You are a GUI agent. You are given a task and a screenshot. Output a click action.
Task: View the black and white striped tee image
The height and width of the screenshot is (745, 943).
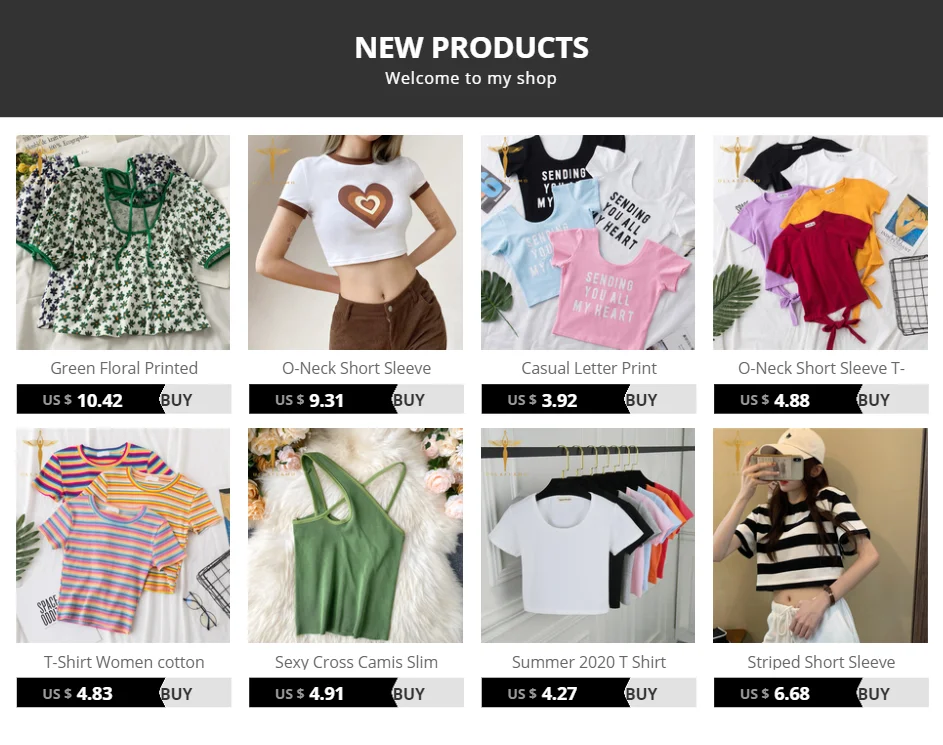point(820,536)
